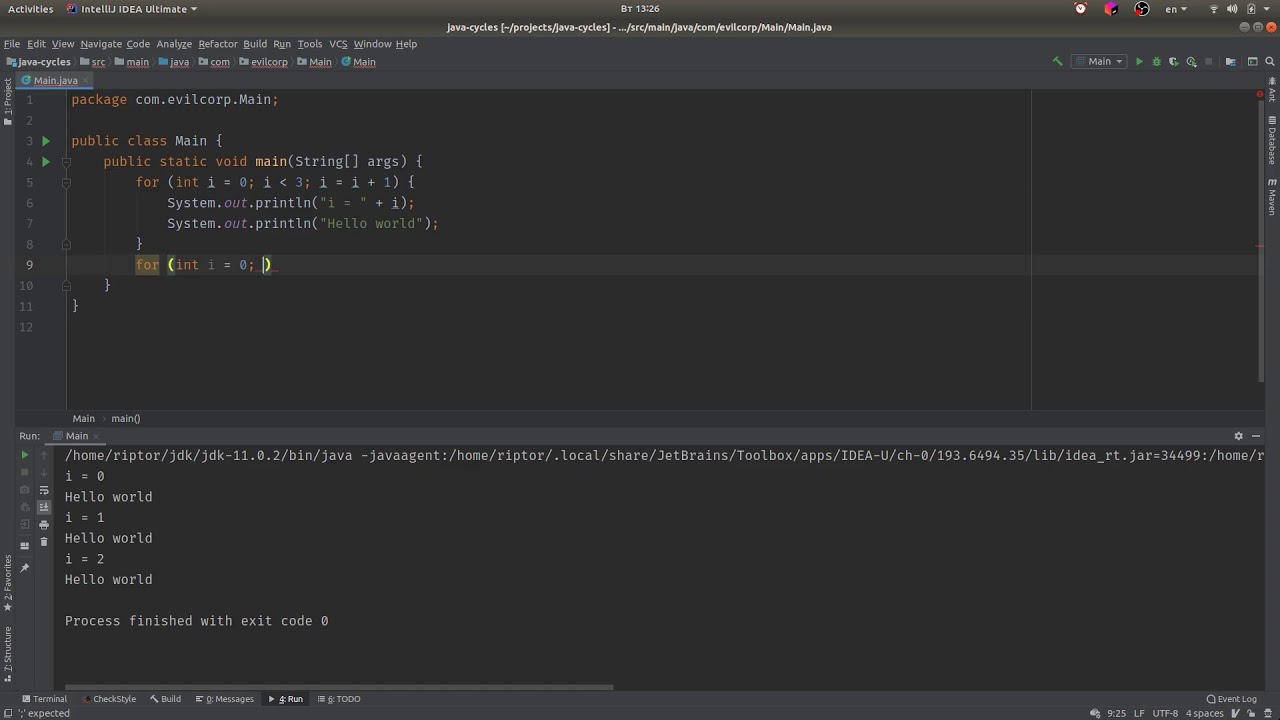Run Main with Coverage icon
This screenshot has width=1280, height=720.
tap(1173, 62)
